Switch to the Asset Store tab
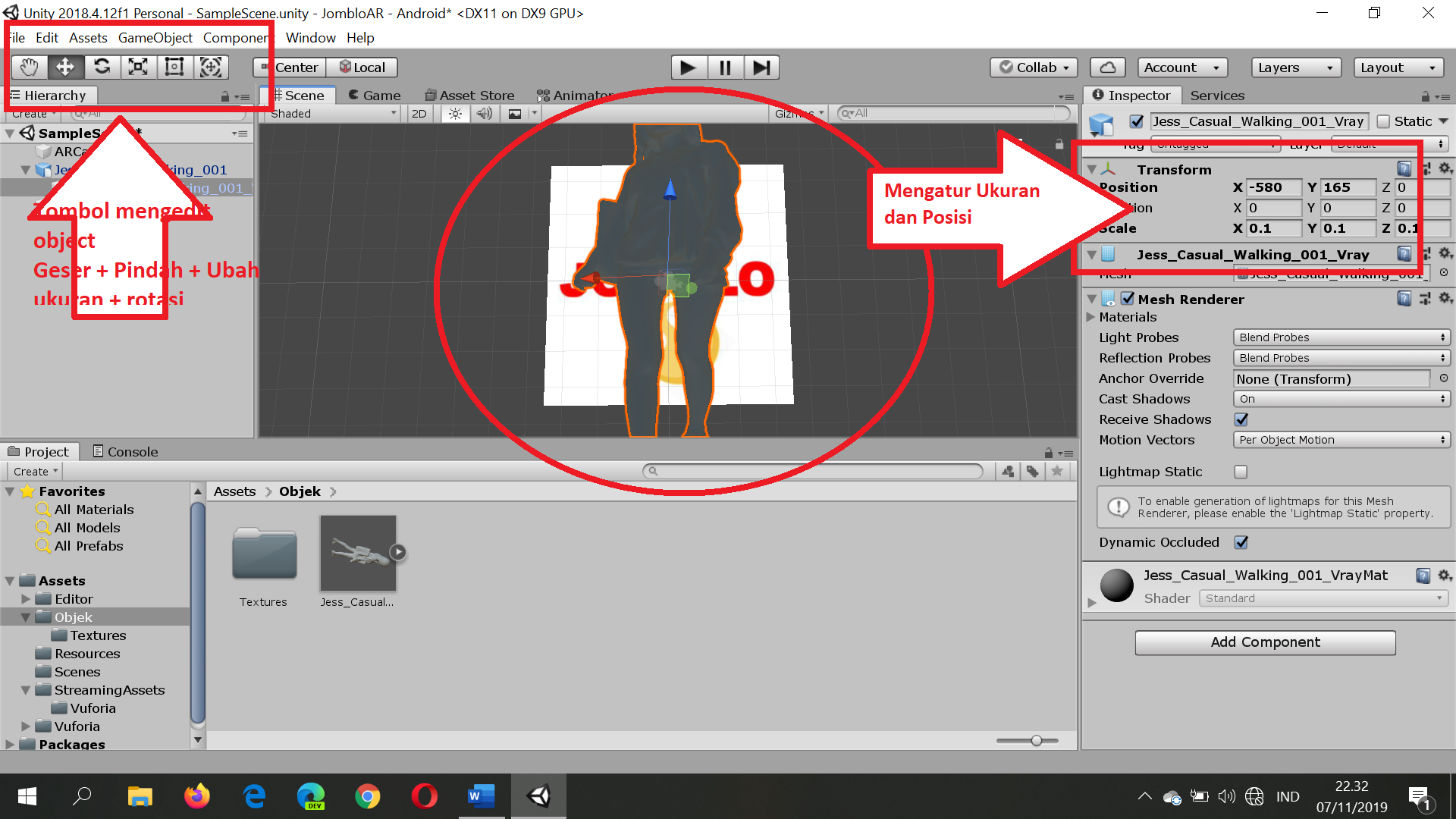1456x819 pixels. point(469,96)
